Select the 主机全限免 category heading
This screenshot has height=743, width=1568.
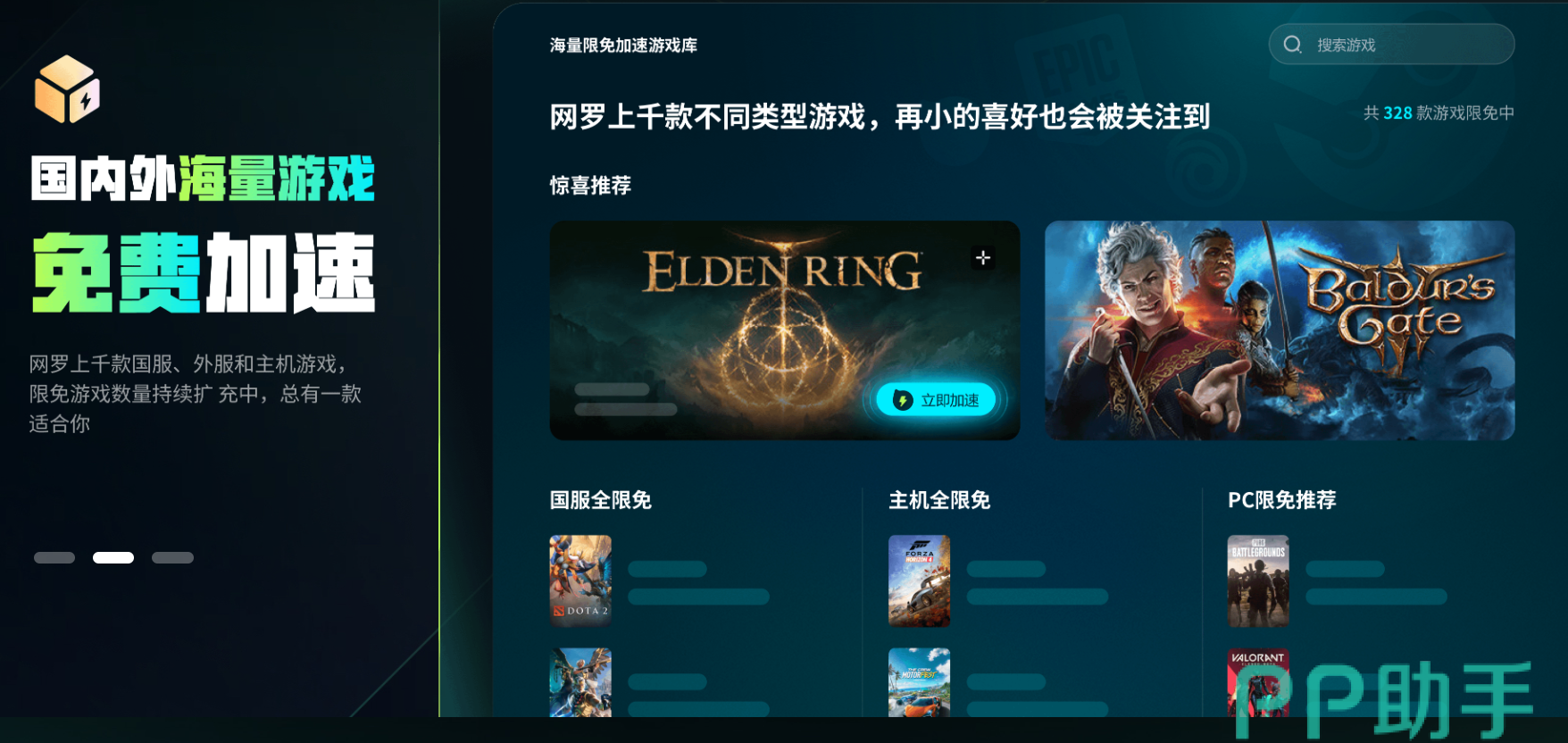tap(939, 500)
